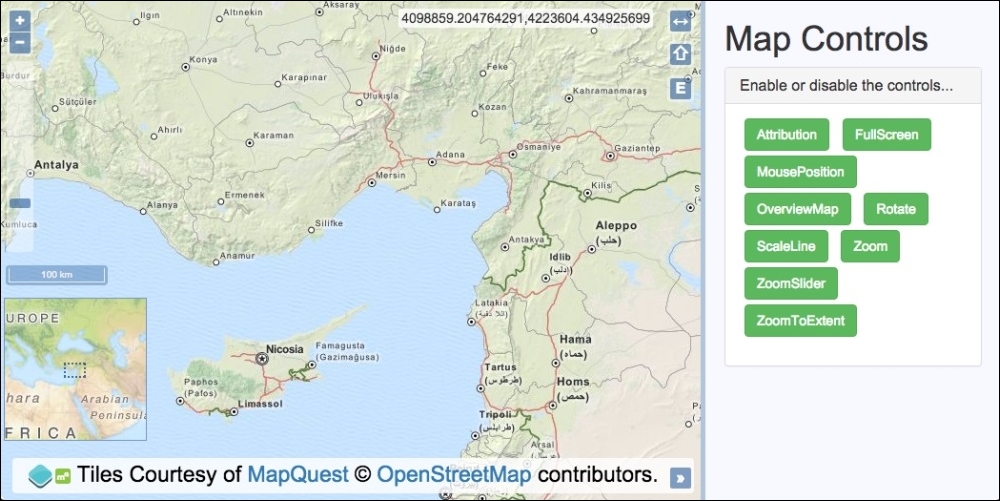The image size is (1000, 501).
Task: Click the Anamur town label
Action: (x=237, y=256)
